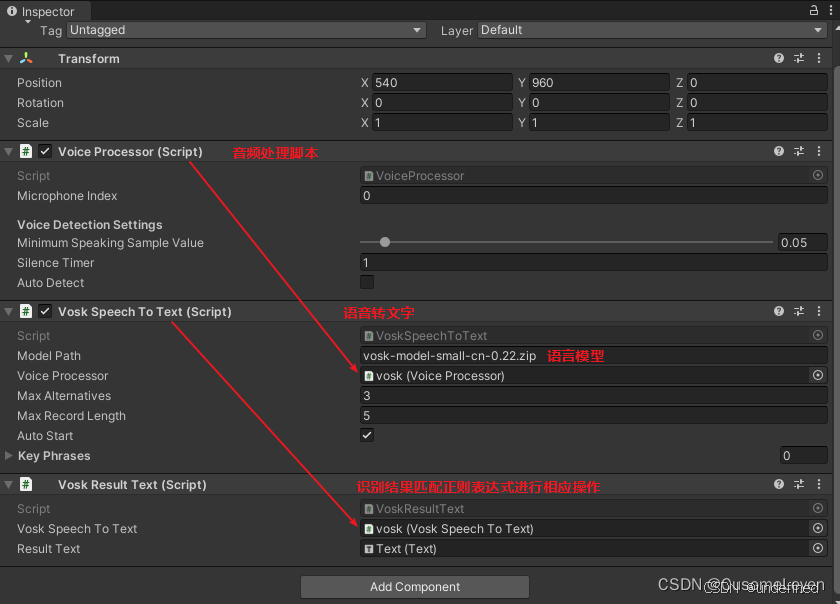Click the Scale Y field
The width and height of the screenshot is (840, 604).
(599, 123)
